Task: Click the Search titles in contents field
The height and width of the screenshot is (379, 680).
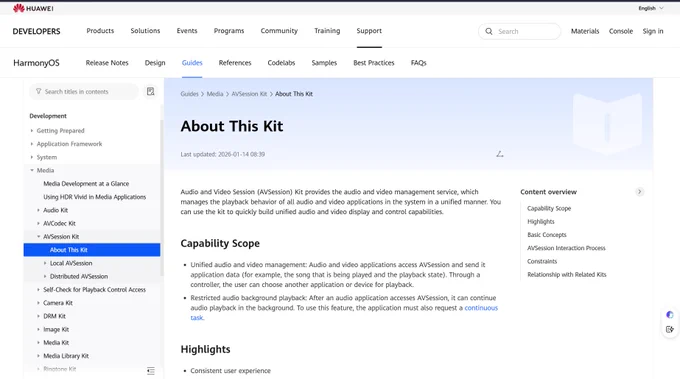Action: click(x=84, y=91)
